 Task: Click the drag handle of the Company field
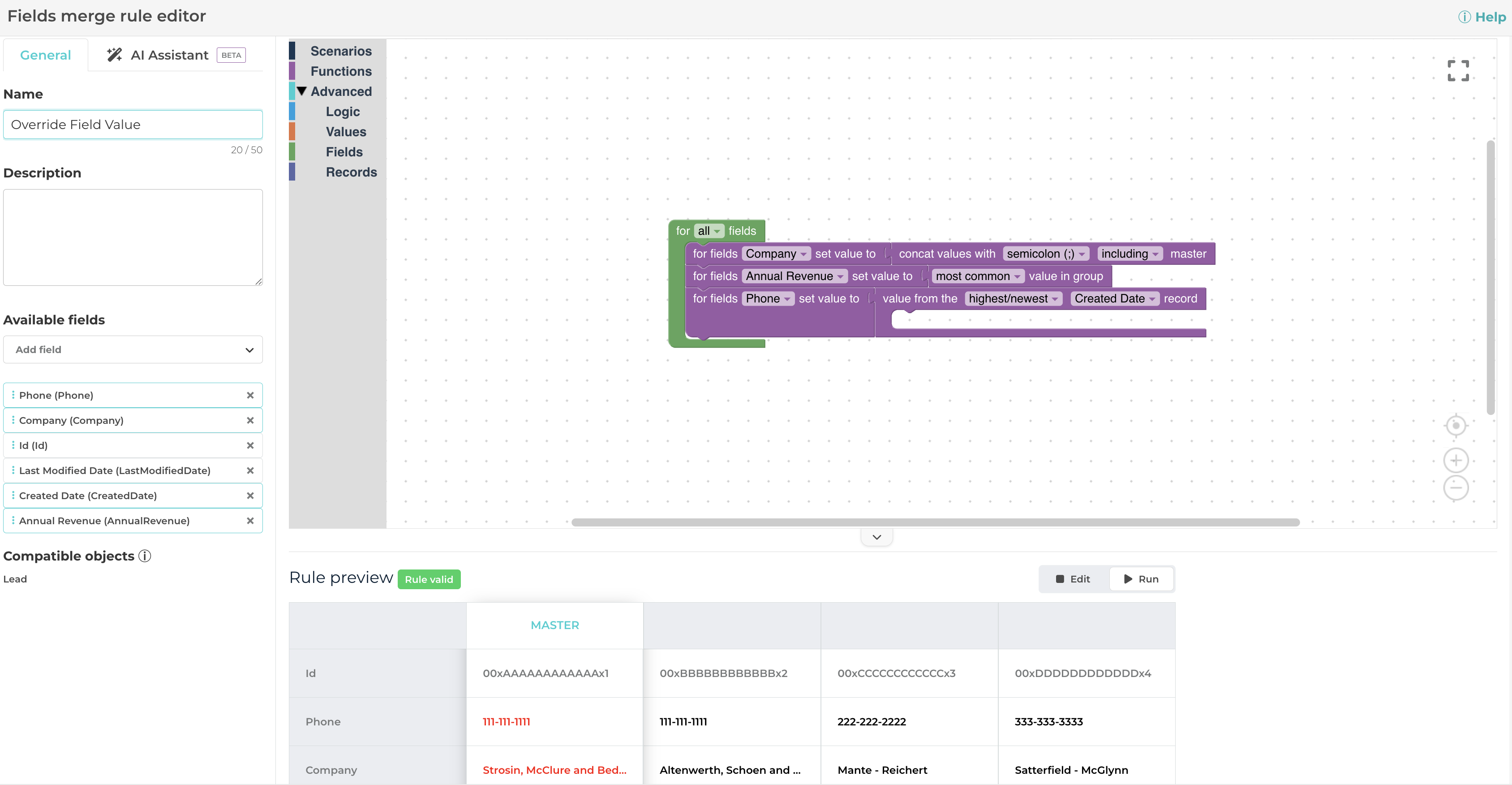pyautogui.click(x=13, y=420)
